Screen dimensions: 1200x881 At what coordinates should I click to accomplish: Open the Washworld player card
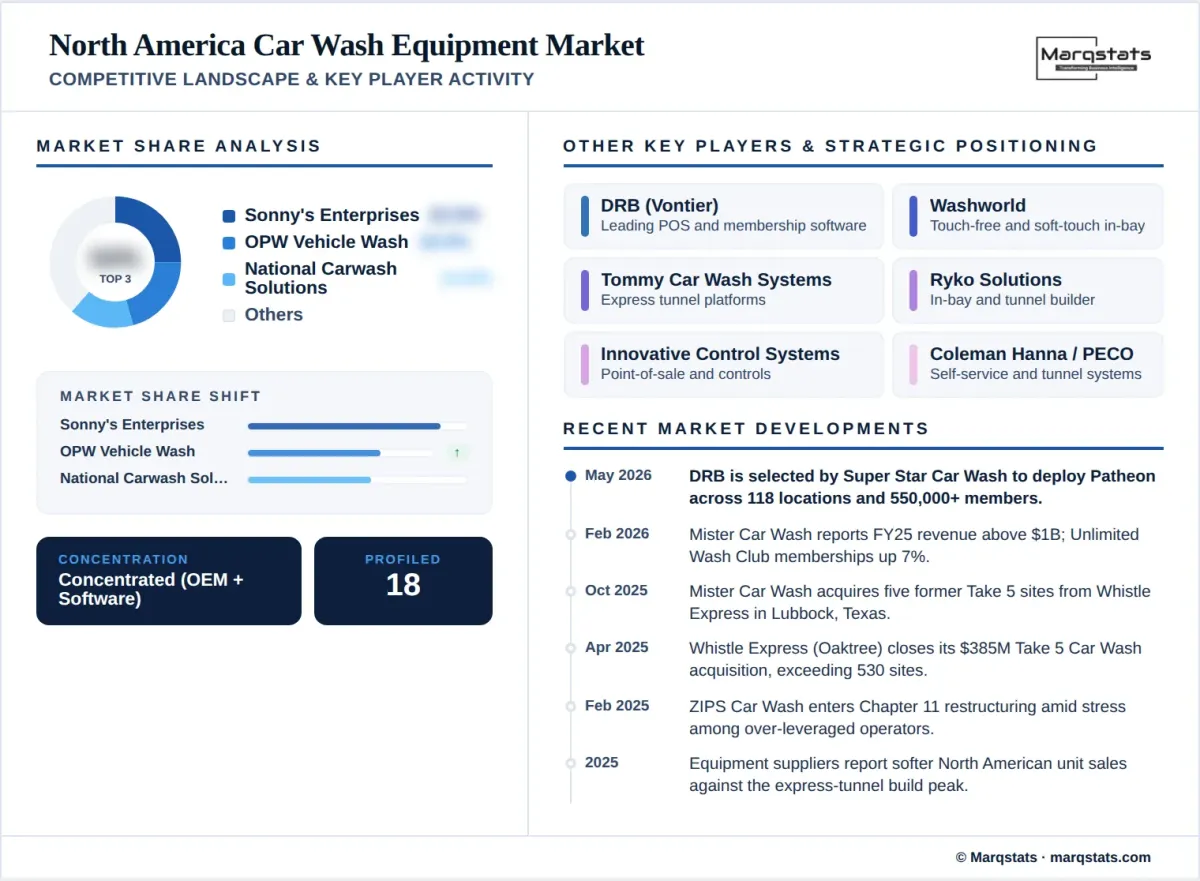(x=1028, y=215)
